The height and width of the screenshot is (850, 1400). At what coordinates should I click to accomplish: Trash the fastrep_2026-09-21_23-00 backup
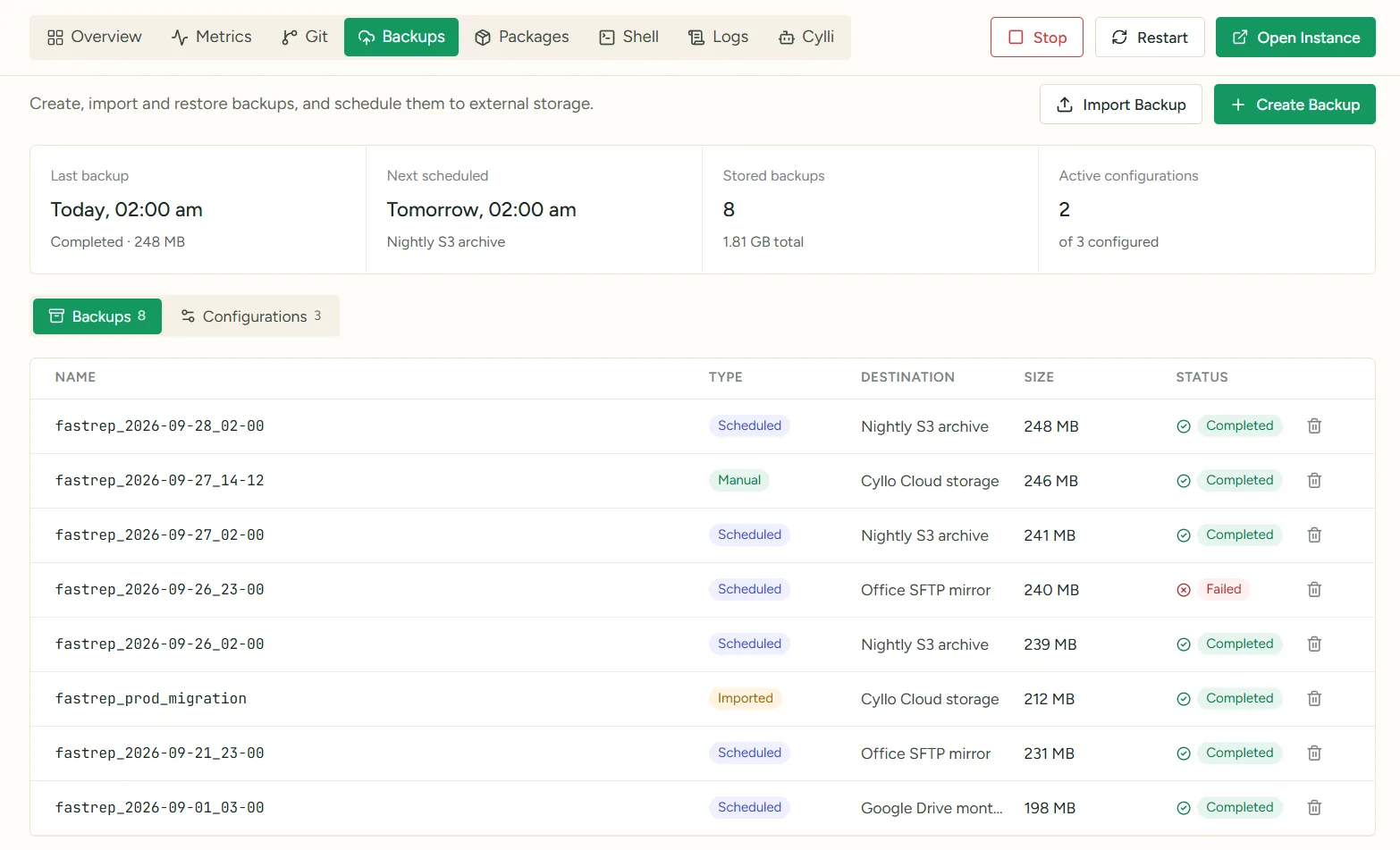click(1314, 753)
